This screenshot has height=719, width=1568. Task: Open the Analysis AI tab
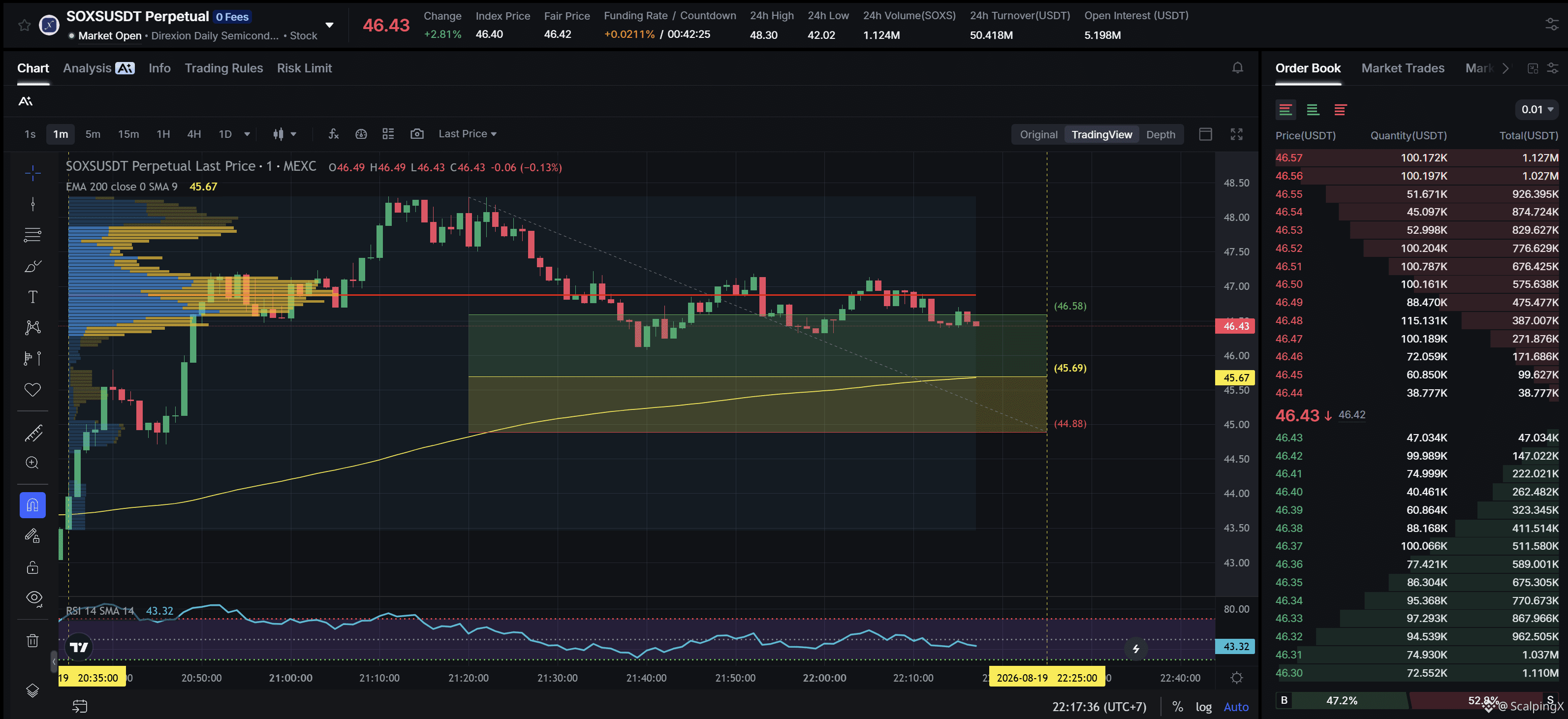coord(98,68)
